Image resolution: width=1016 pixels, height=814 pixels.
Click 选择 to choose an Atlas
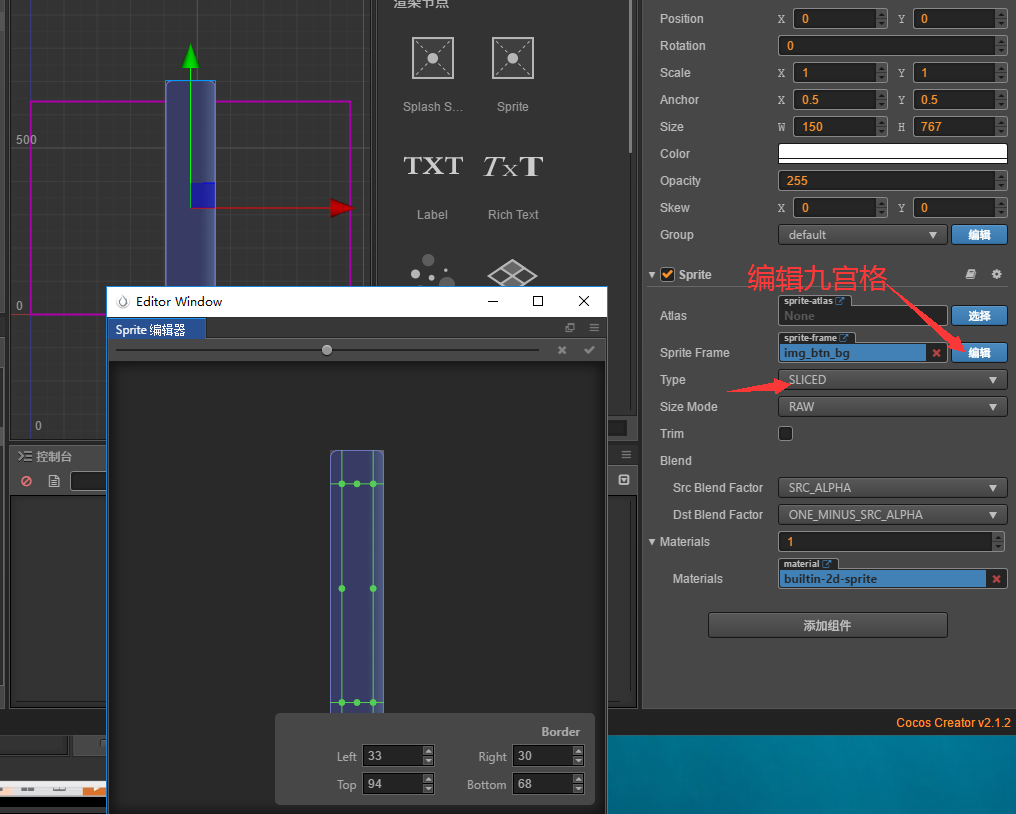[978, 315]
